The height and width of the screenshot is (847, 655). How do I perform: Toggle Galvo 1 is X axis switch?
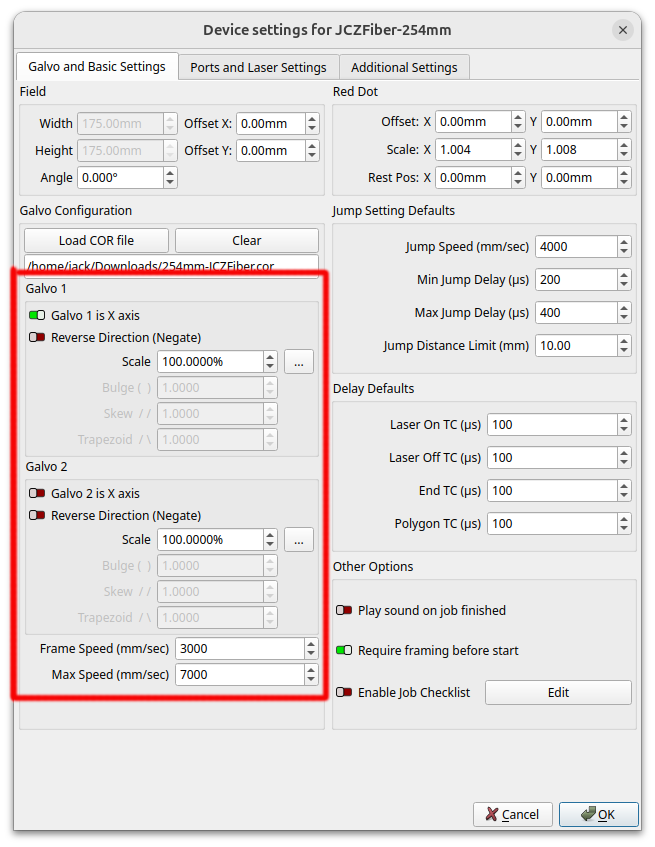tap(37, 316)
